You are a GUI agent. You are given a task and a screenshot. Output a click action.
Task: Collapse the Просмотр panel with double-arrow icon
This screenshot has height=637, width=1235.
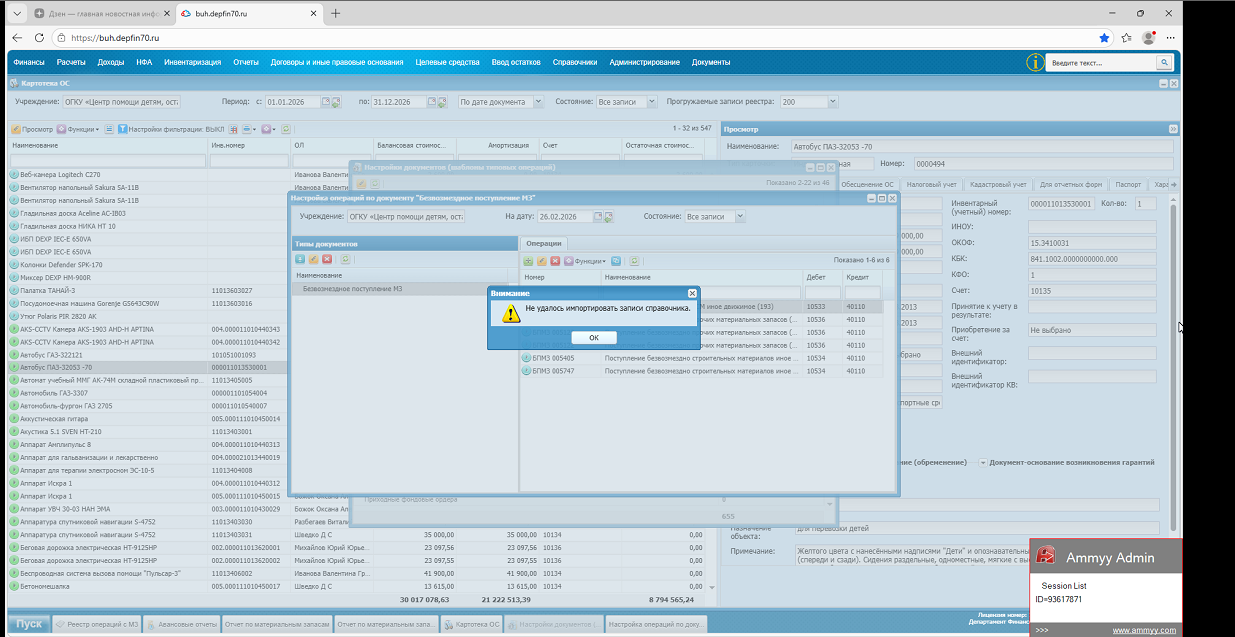pos(1173,129)
